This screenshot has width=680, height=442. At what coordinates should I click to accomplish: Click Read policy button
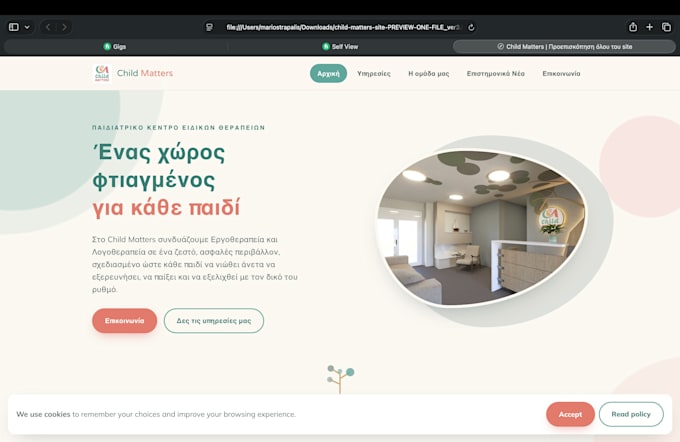pyautogui.click(x=631, y=414)
